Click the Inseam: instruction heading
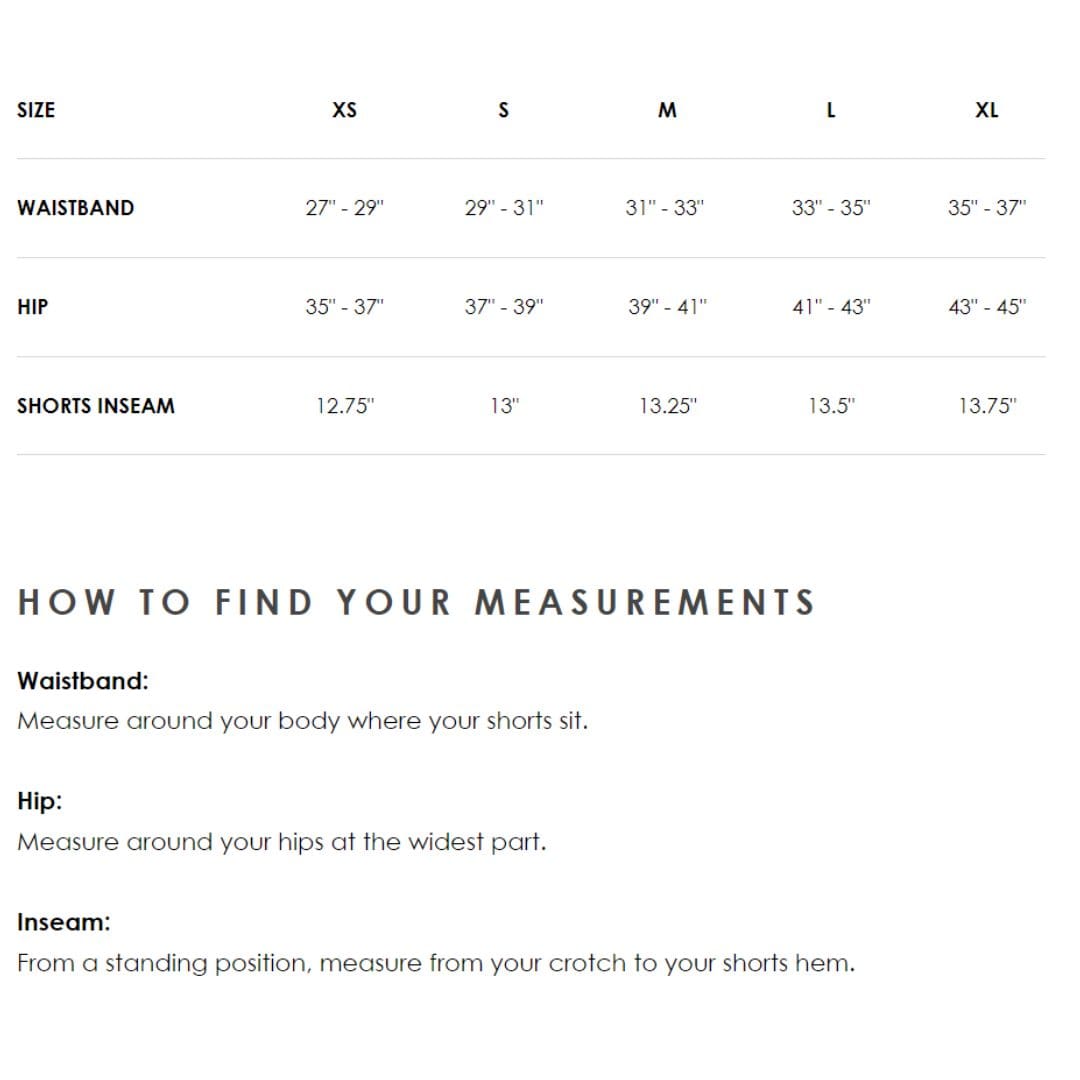Viewport: 1080px width, 1080px height. click(x=63, y=922)
